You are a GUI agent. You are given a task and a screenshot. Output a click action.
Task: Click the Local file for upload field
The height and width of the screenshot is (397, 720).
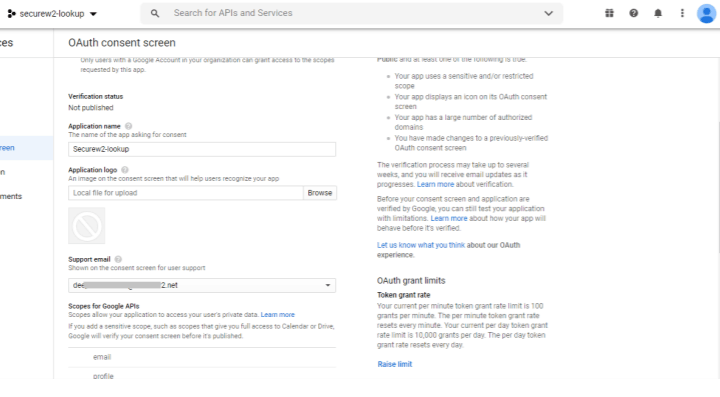point(186,193)
